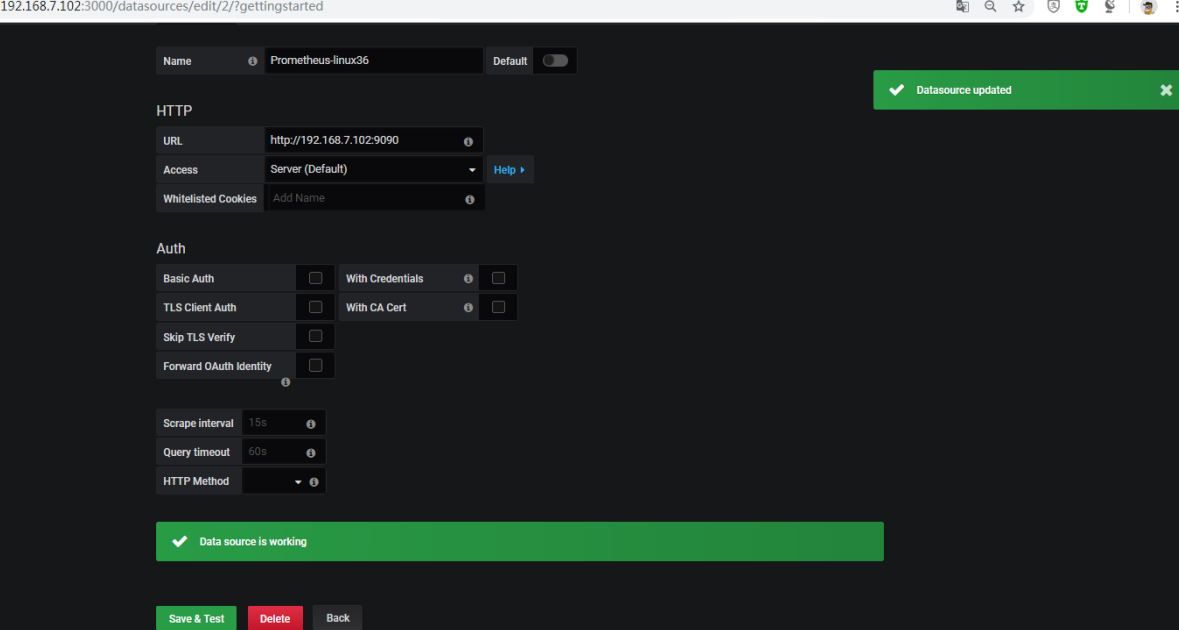The image size is (1179, 630).
Task: Click the Query timeout info icon
Action: [x=311, y=453]
